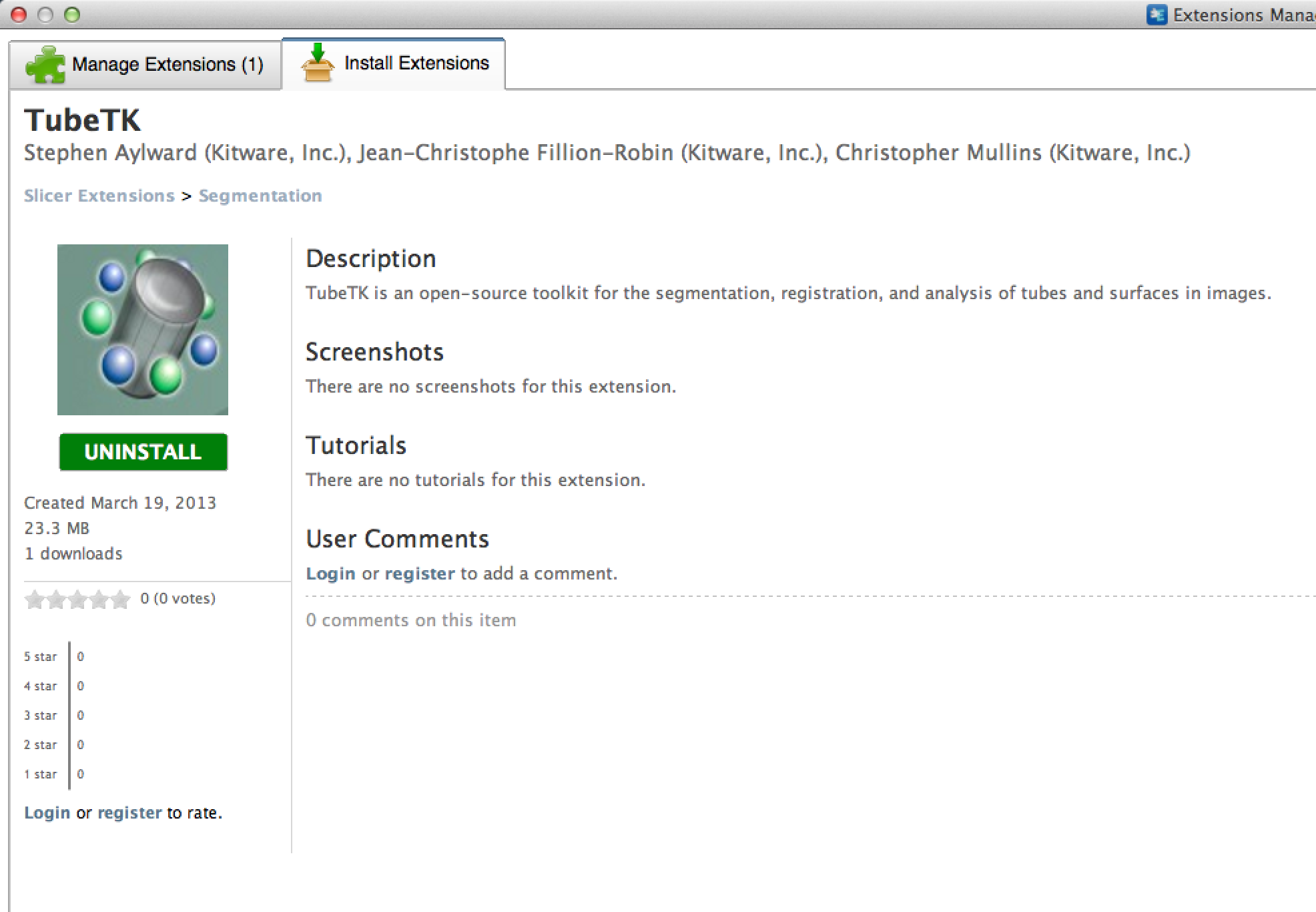Select the Install Extensions tab

(394, 63)
